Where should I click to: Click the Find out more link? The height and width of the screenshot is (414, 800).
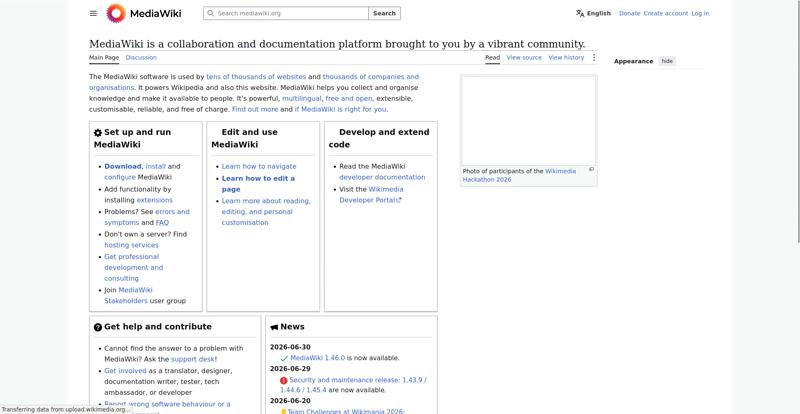click(x=255, y=109)
